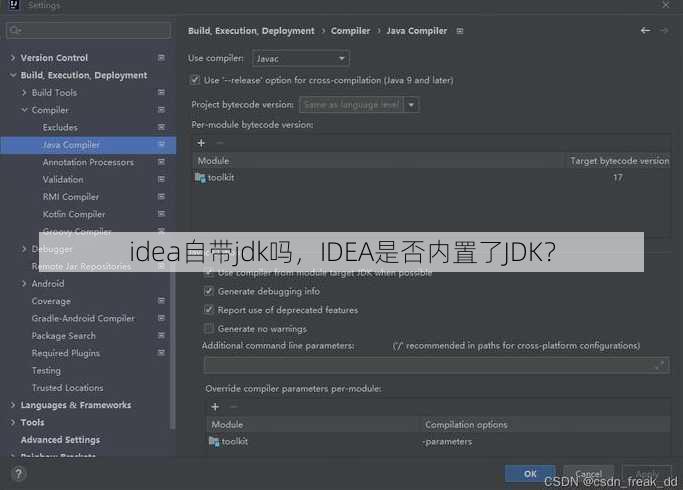Click target bytecode version value 17
Screen dimensions: 683x490
pos(618,178)
